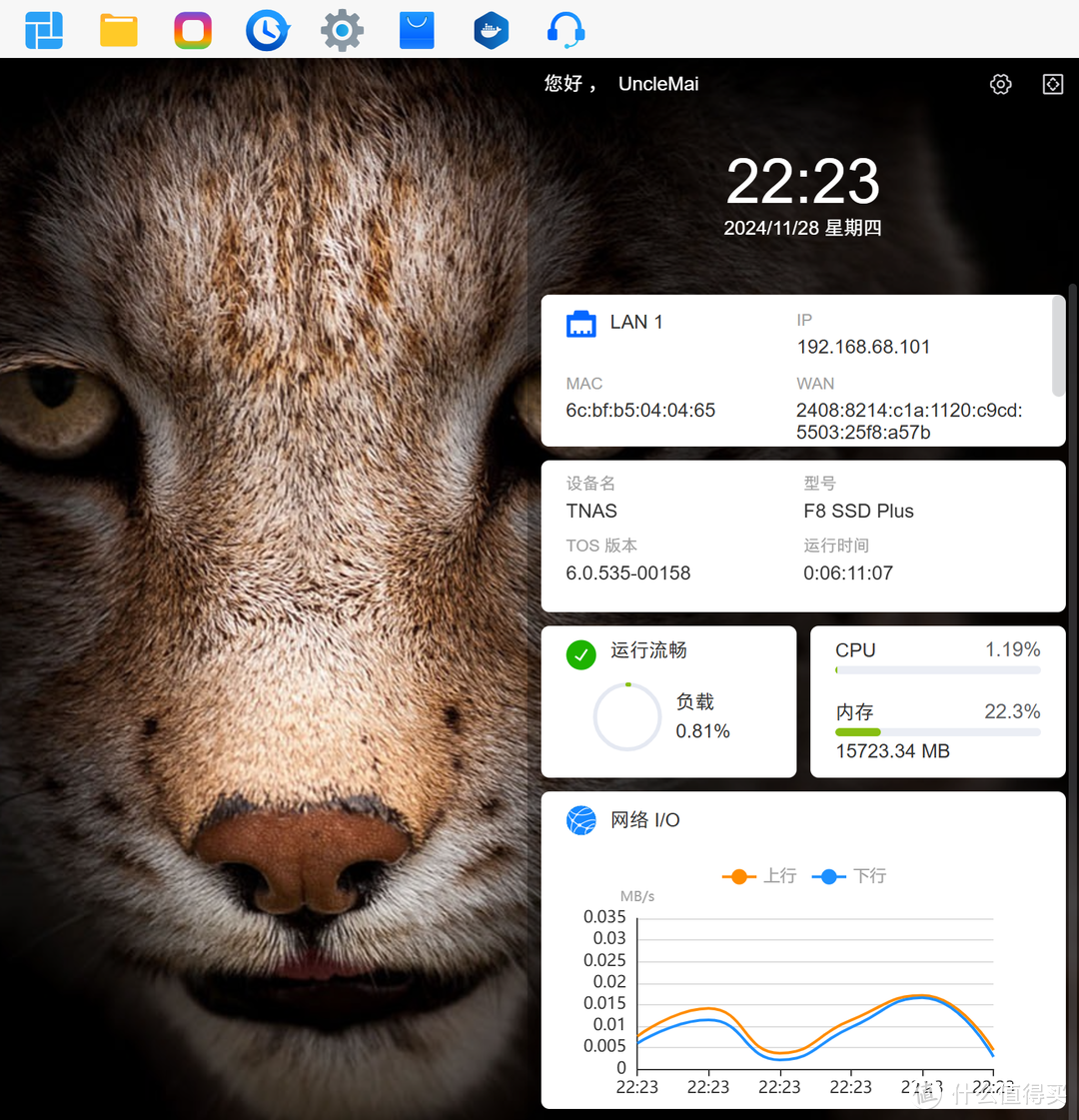Open Control Panel gear icon

[x=342, y=30]
